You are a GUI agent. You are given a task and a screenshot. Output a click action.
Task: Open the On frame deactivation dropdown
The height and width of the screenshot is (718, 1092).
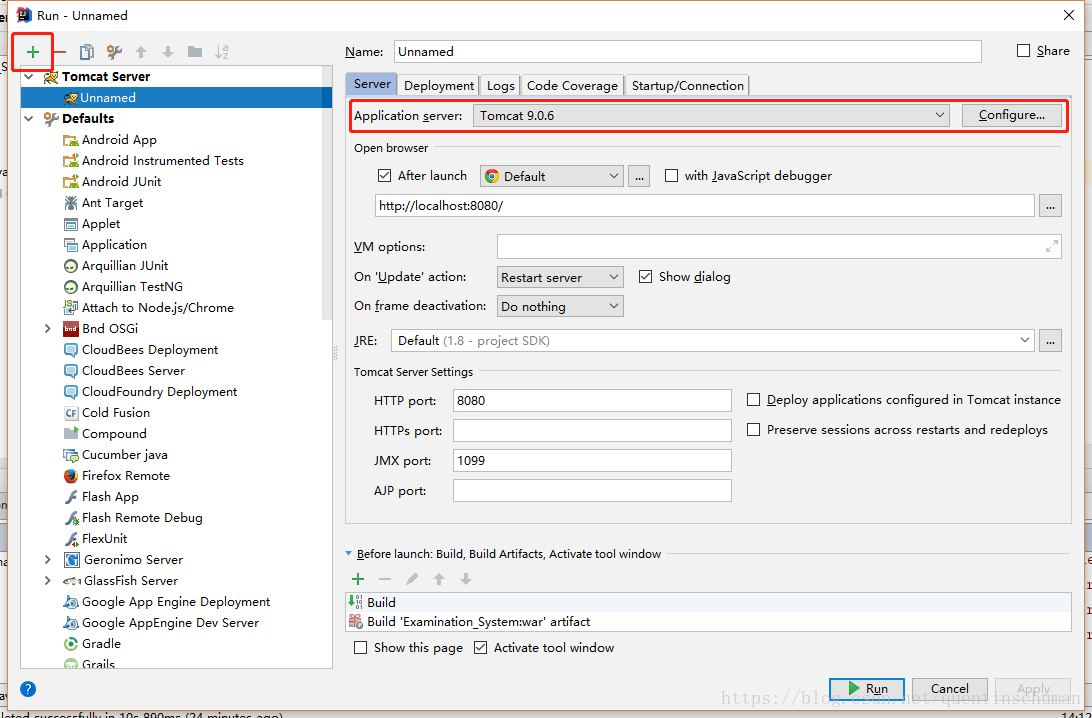[x=560, y=306]
